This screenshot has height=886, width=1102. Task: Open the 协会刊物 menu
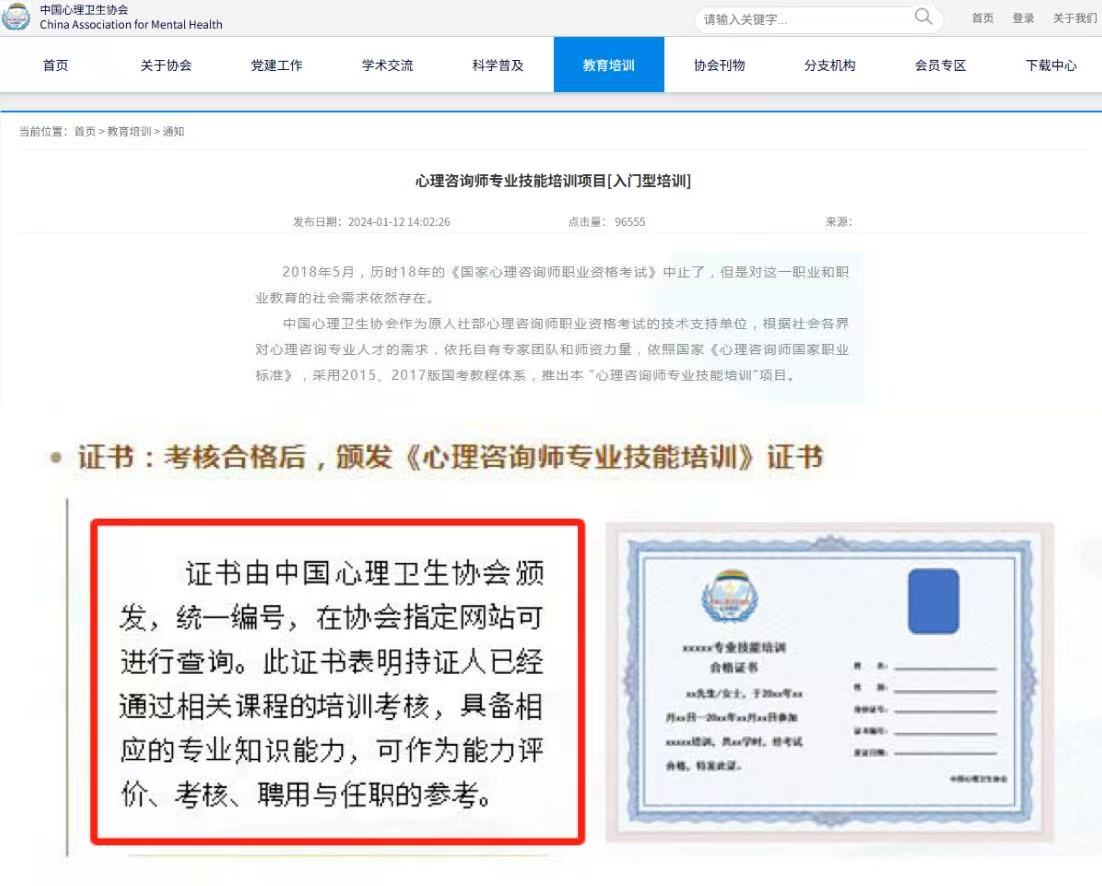click(719, 65)
